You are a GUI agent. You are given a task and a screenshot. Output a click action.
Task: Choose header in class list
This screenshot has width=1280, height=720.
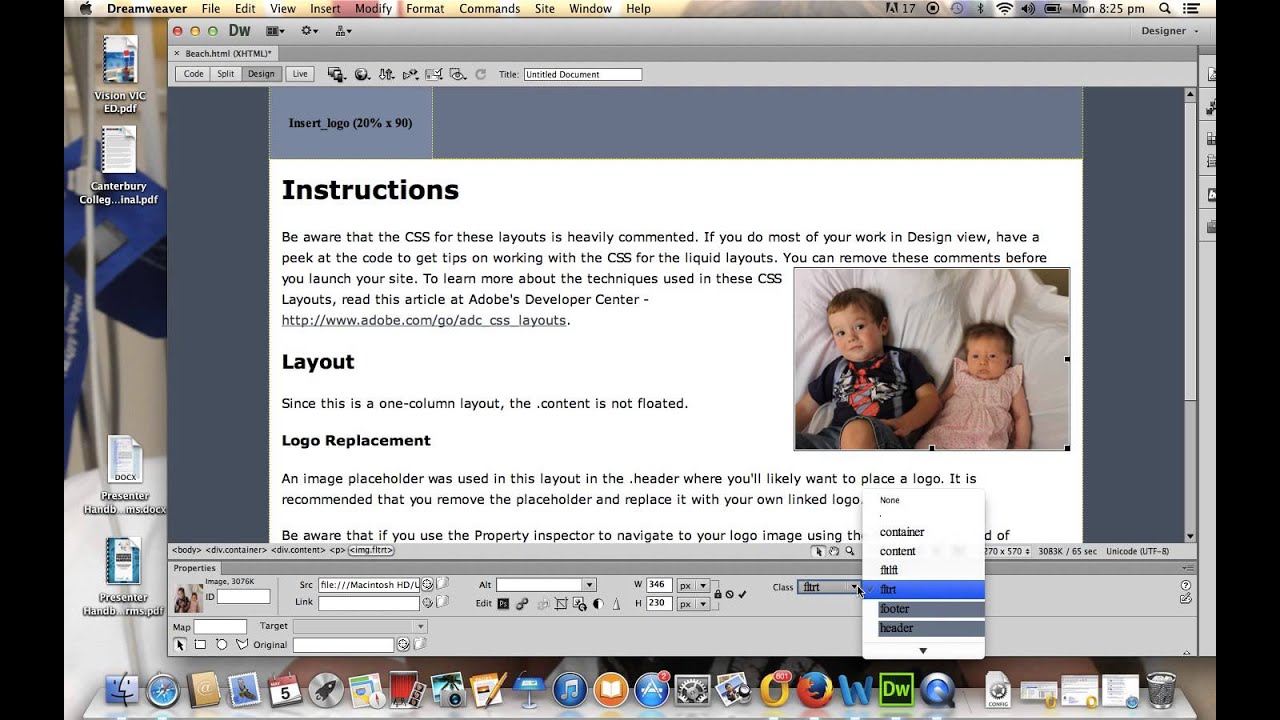pyautogui.click(x=923, y=628)
